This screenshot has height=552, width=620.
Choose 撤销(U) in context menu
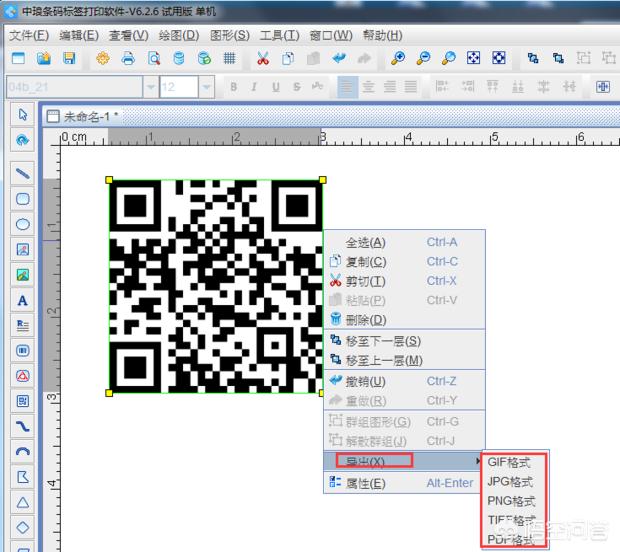pyautogui.click(x=405, y=381)
